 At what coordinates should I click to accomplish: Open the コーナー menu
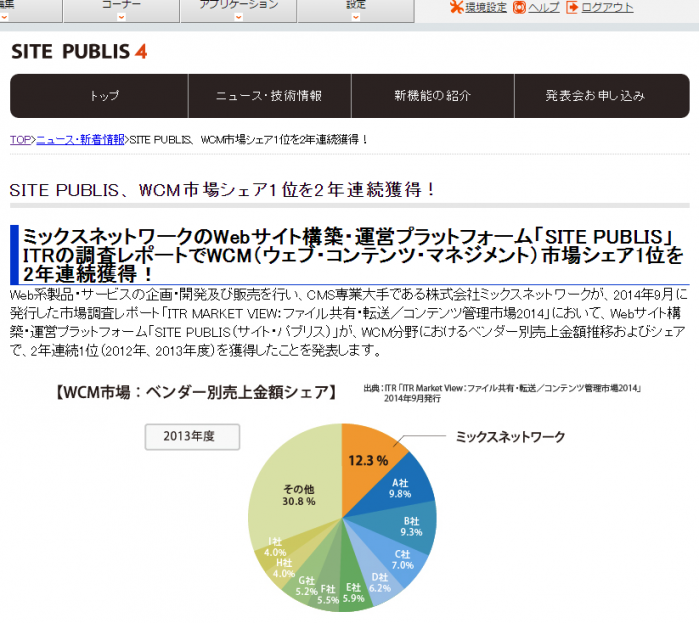point(121,10)
